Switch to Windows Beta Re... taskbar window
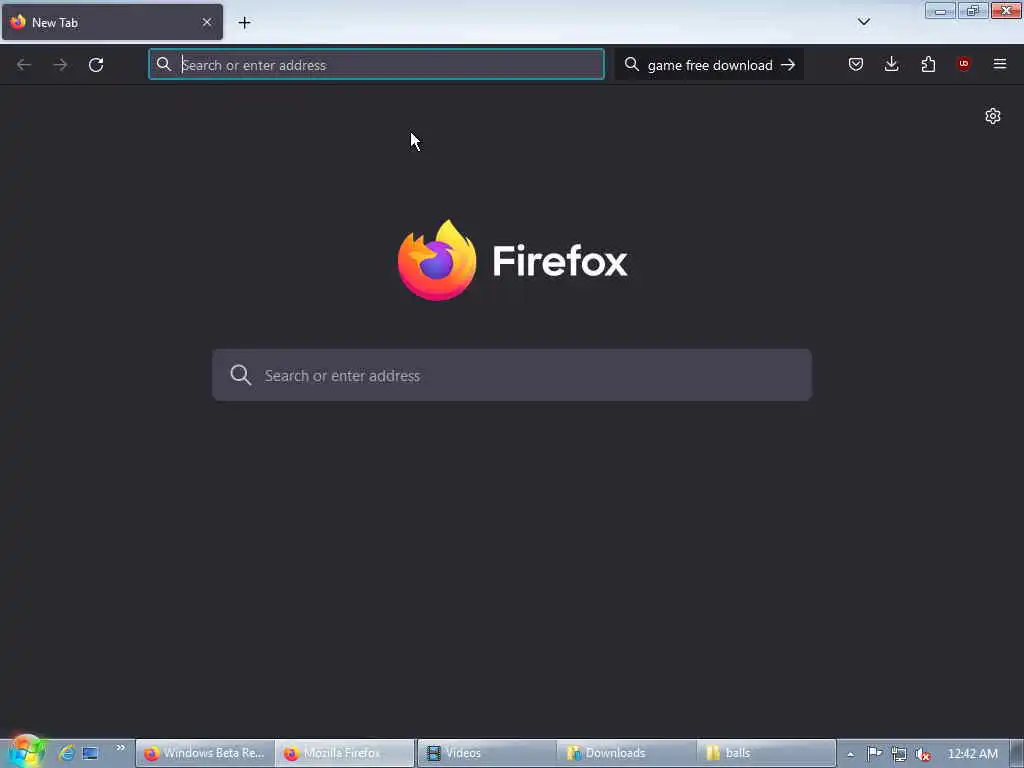Image resolution: width=1024 pixels, height=768 pixels. (x=205, y=753)
